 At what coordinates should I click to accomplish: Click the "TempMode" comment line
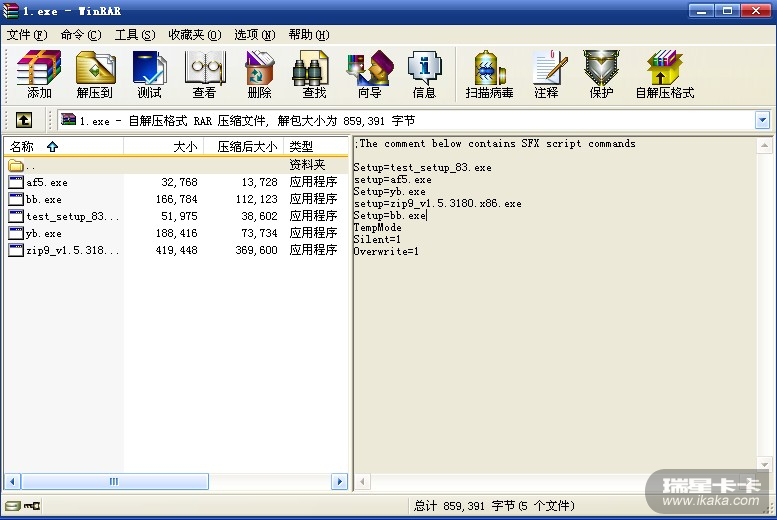coord(377,228)
